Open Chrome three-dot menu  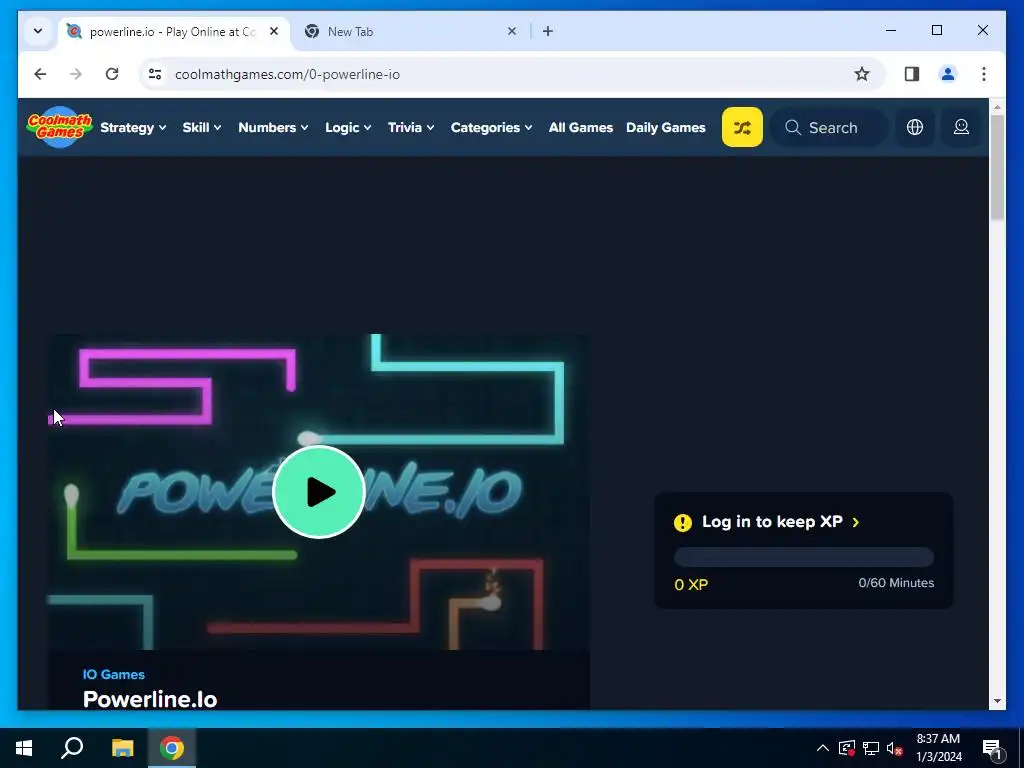(x=984, y=74)
